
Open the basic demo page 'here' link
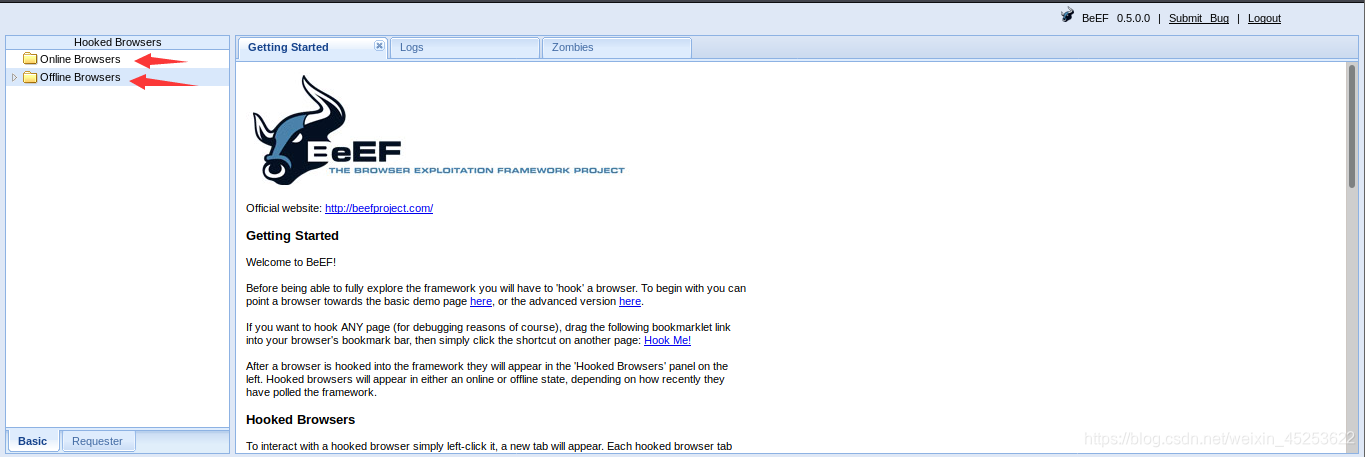[481, 301]
